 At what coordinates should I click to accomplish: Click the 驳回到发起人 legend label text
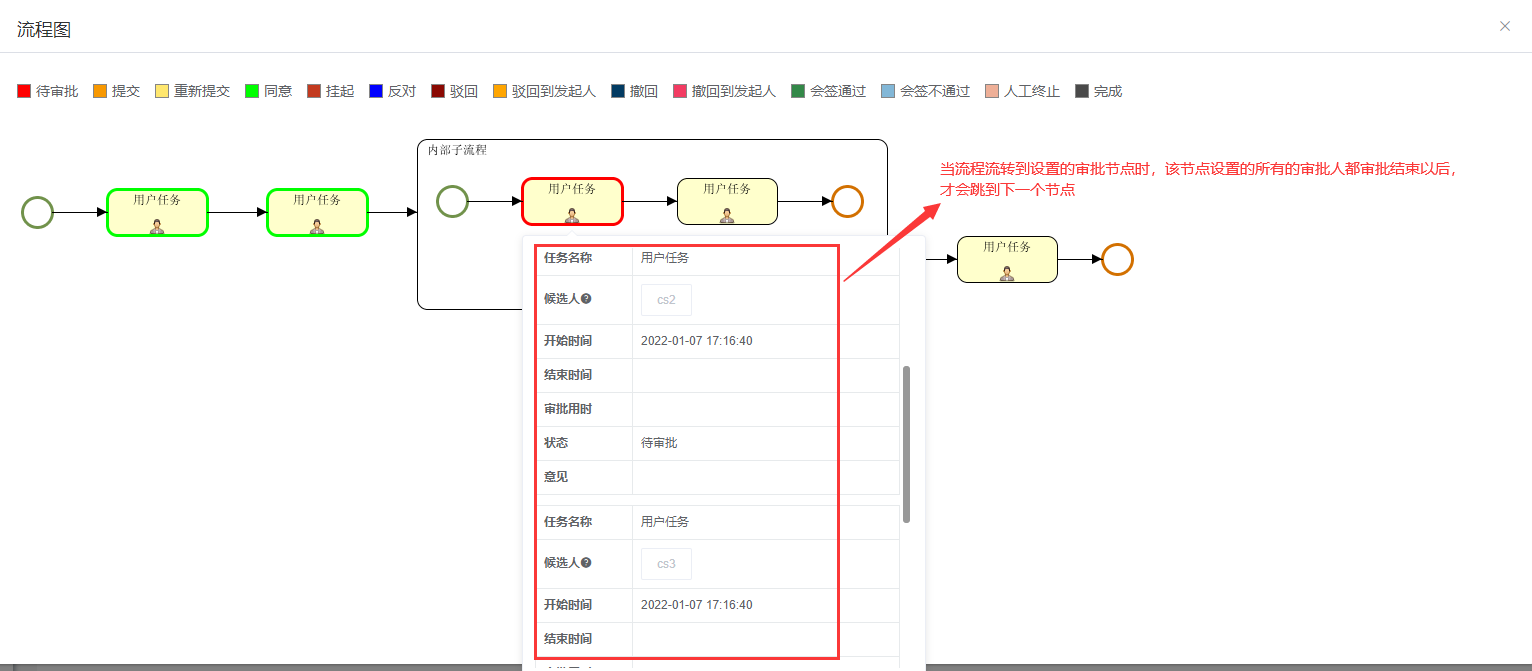554,91
